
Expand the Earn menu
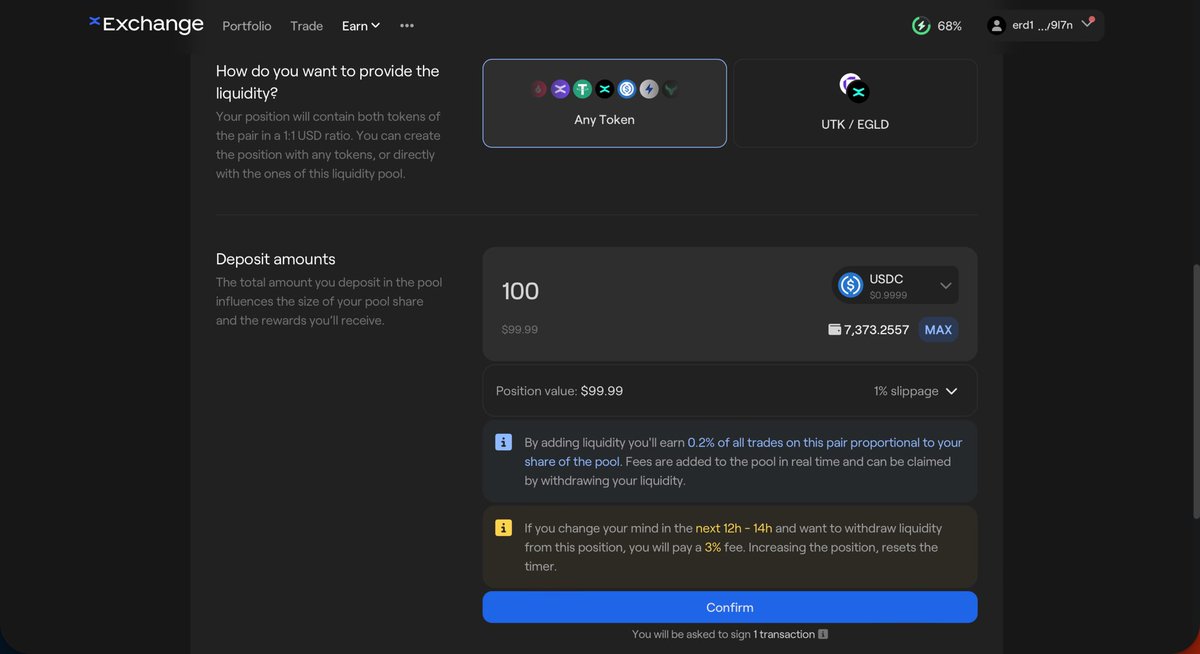click(x=361, y=26)
